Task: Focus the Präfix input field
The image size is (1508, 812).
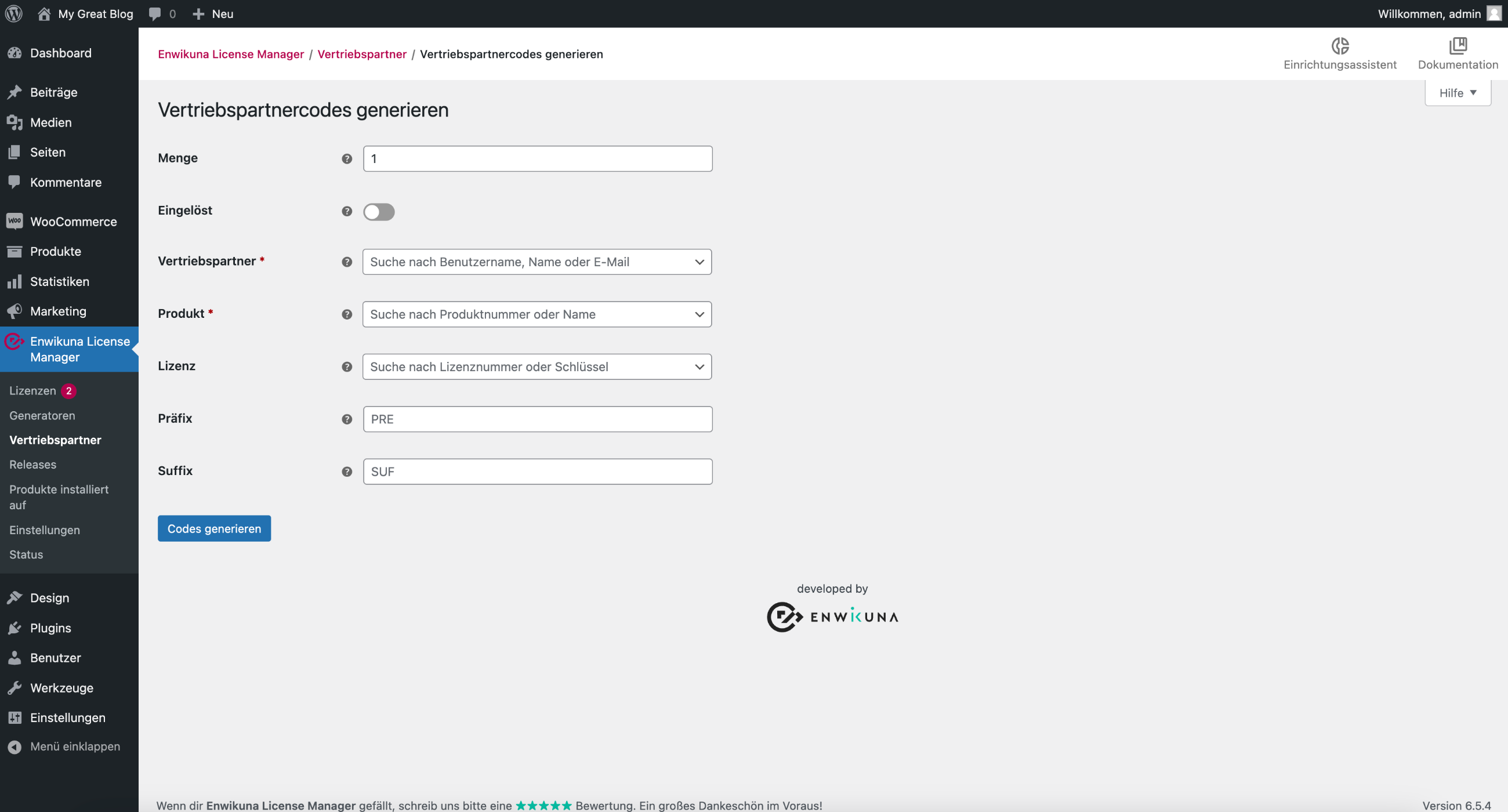Action: [x=538, y=419]
